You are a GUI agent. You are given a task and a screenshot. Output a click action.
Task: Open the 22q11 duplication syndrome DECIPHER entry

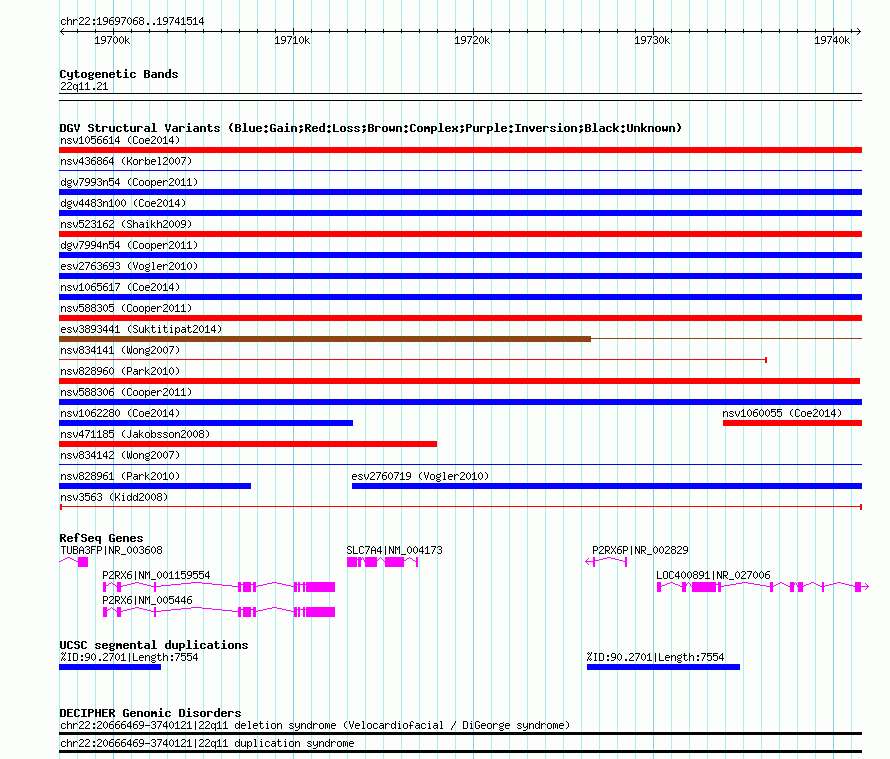click(207, 744)
